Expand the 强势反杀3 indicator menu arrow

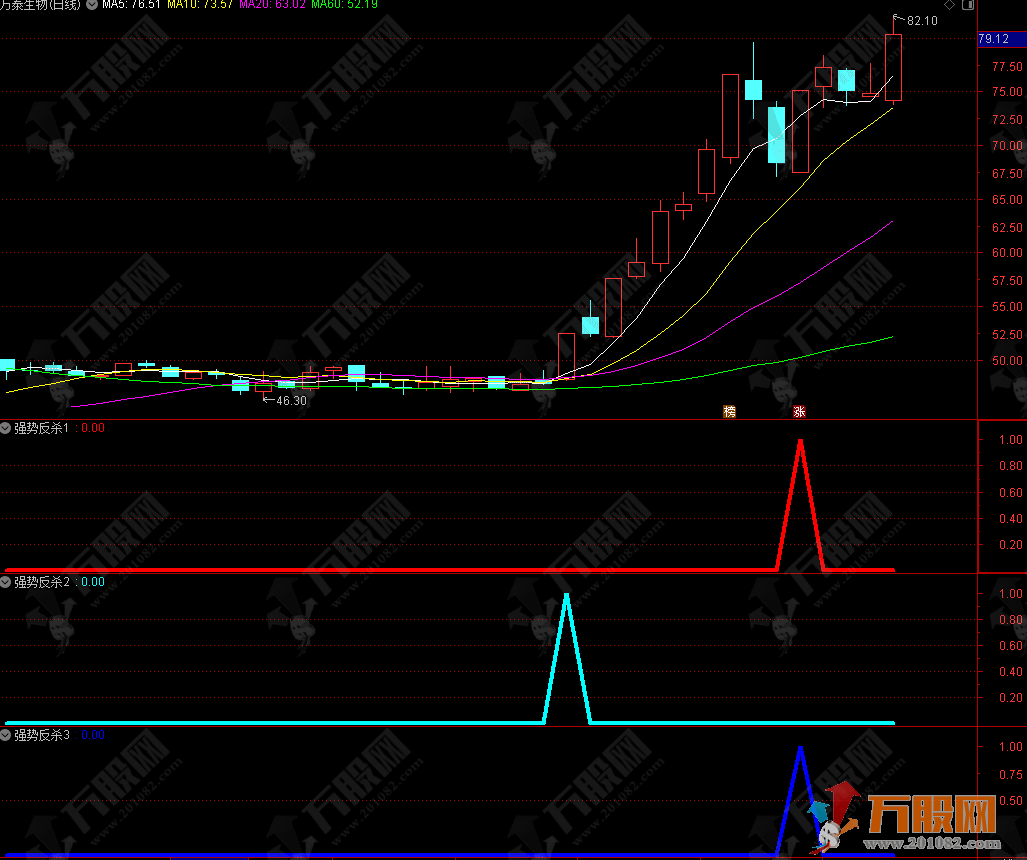6,736
